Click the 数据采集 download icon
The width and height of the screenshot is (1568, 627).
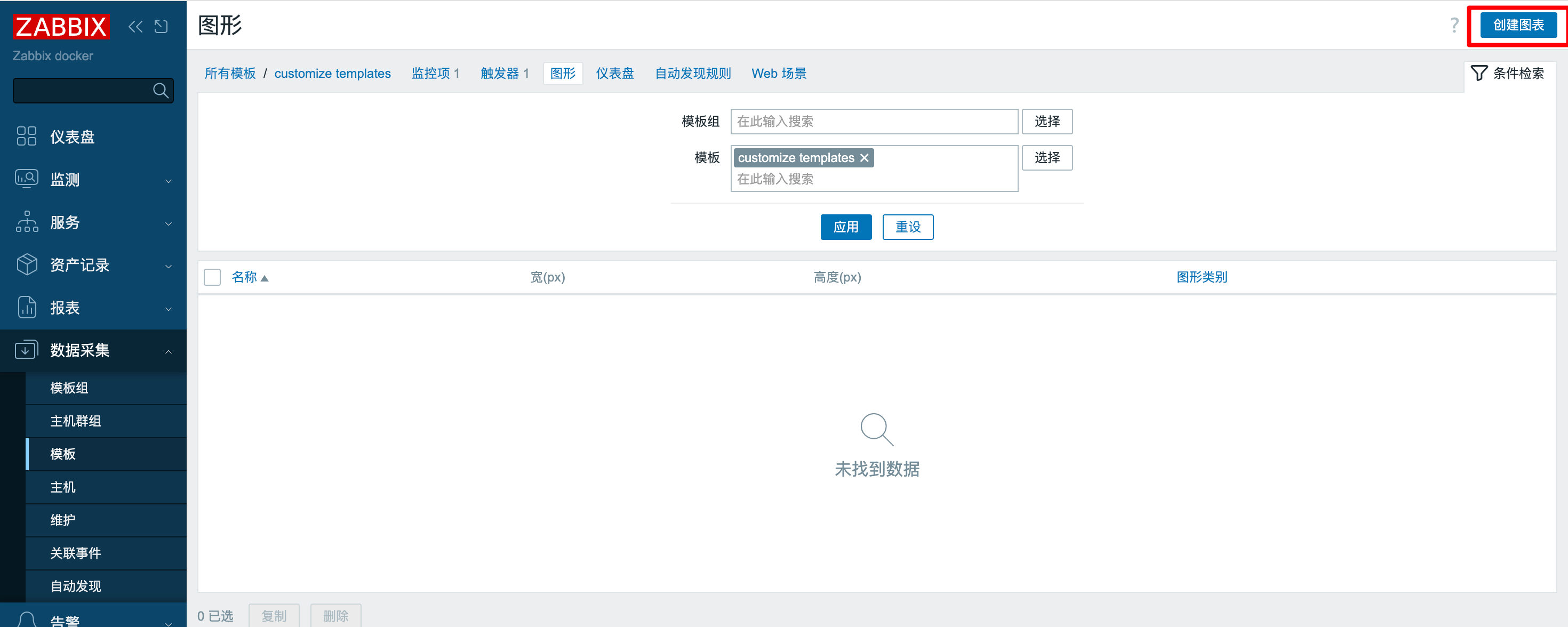27,349
